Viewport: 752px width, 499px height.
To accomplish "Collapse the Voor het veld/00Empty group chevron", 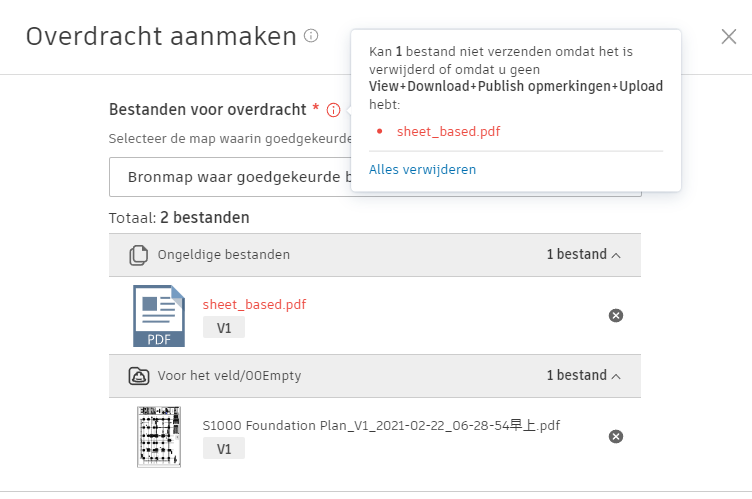I will (616, 376).
